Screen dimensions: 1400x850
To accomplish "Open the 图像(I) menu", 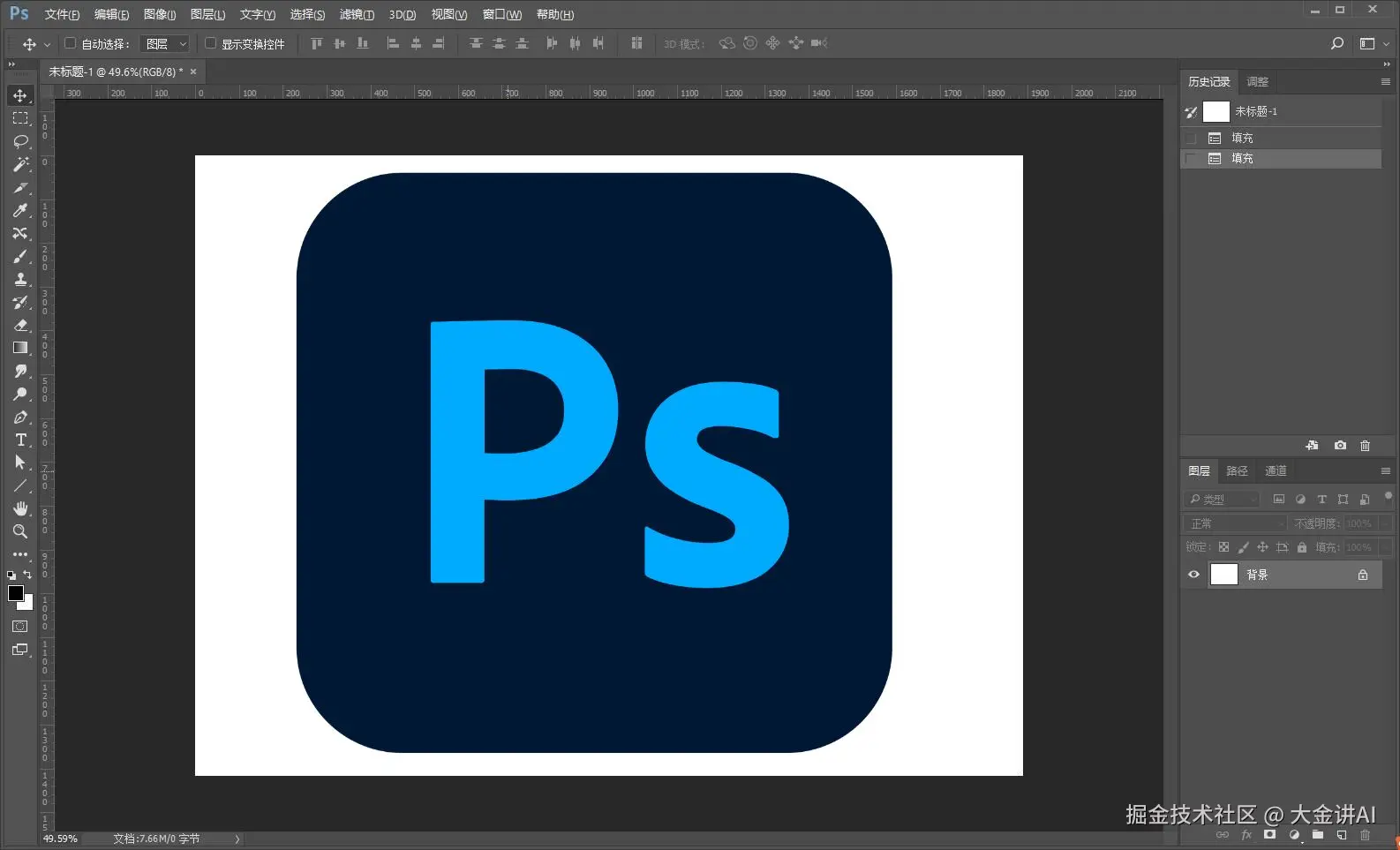I will coord(160,14).
